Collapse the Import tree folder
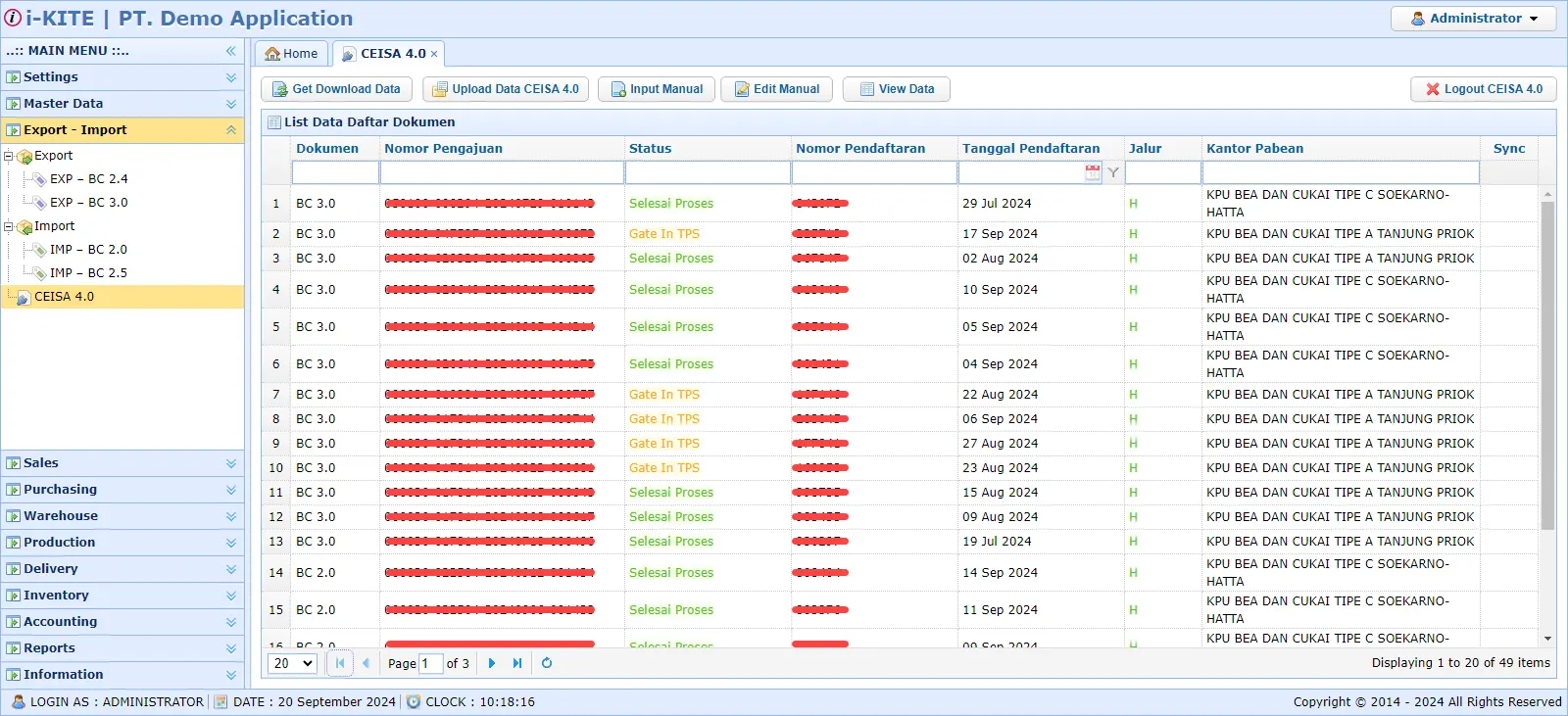This screenshot has width=1568, height=716. coord(9,226)
